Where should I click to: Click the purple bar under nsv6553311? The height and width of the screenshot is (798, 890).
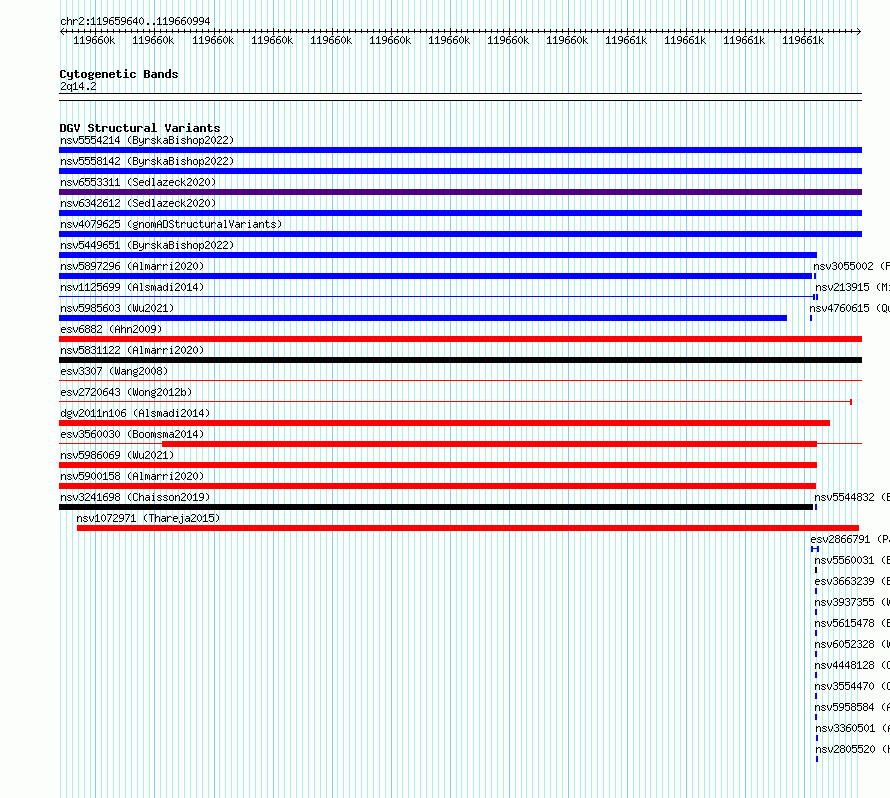click(x=460, y=192)
